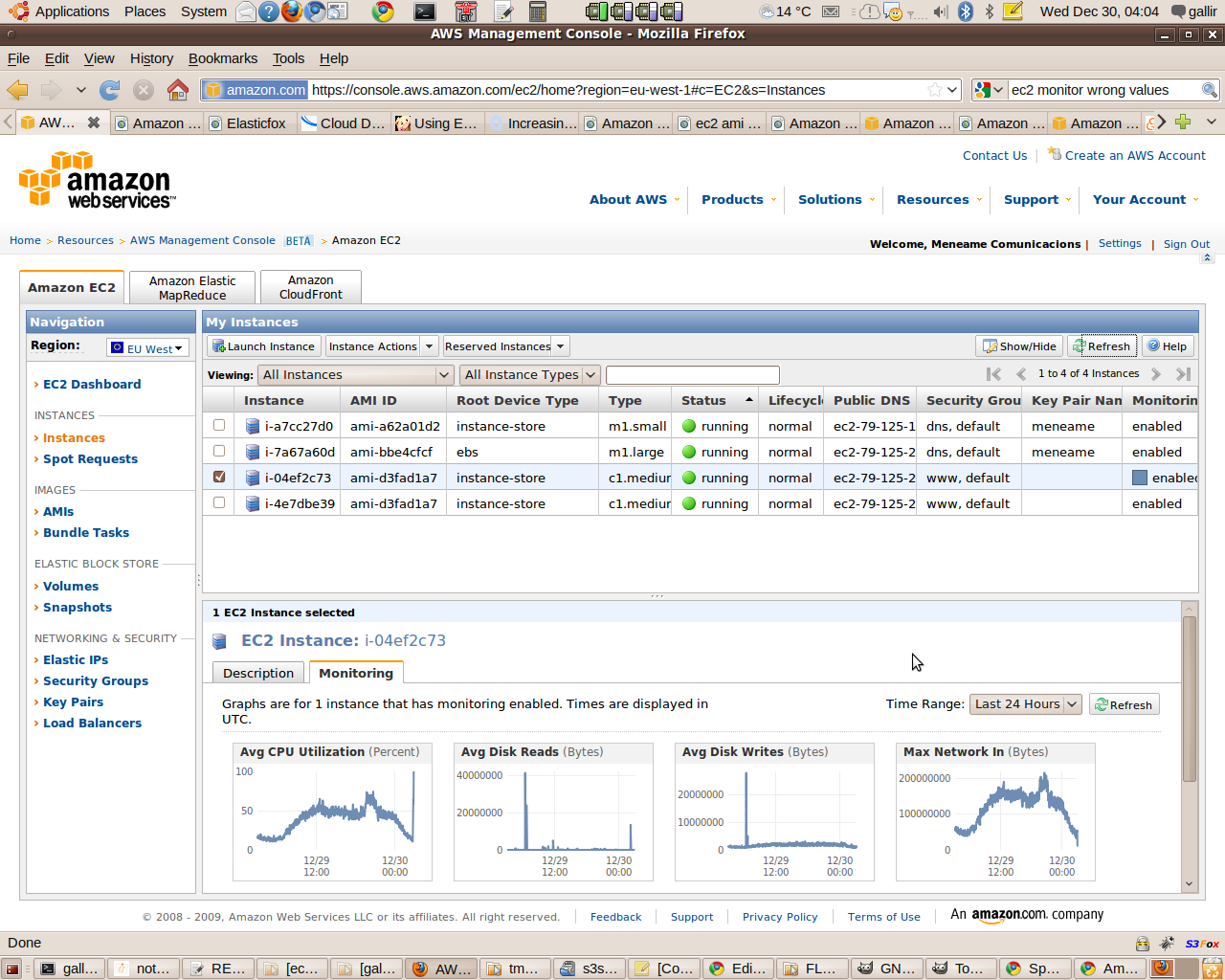The width and height of the screenshot is (1225, 980).
Task: Click the help launcher icon in the top panel
Action: (269, 11)
